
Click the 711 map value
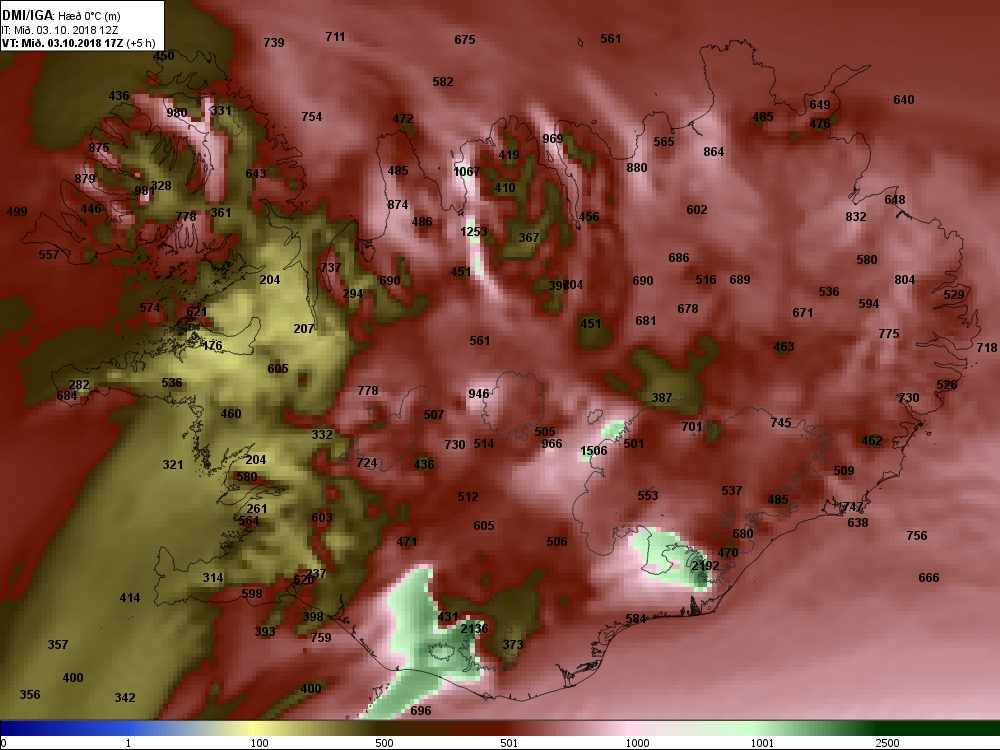click(x=335, y=37)
